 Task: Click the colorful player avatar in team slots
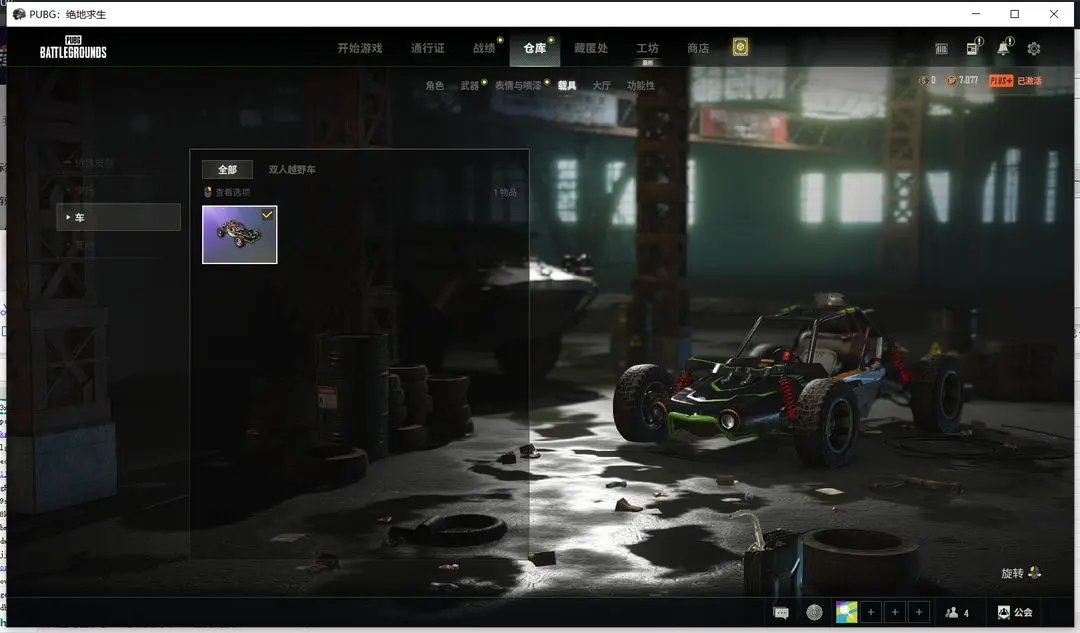(x=847, y=612)
